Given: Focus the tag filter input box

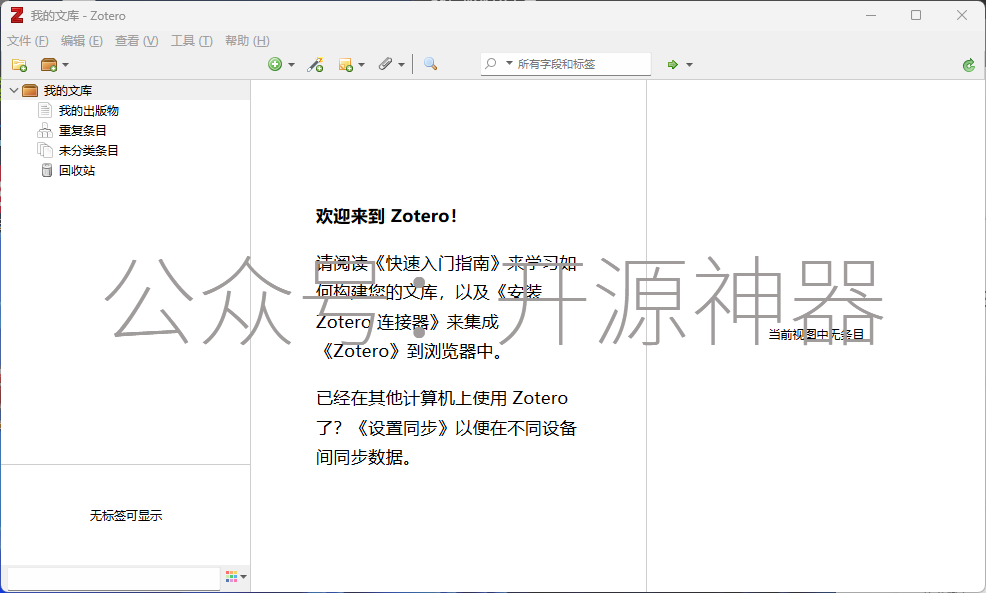Looking at the screenshot, I should (x=114, y=577).
